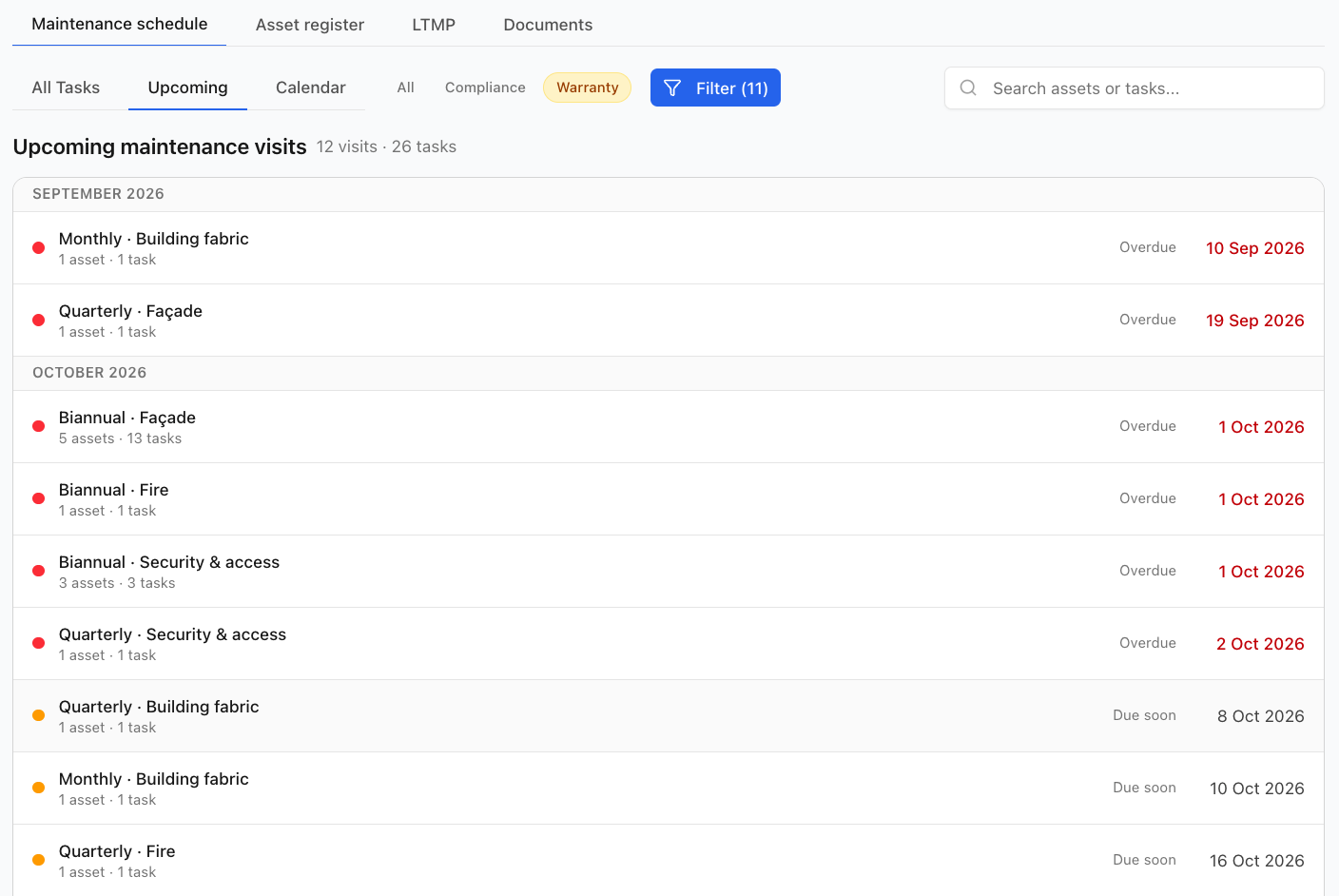Toggle the Warranty category chip
Image resolution: width=1339 pixels, height=896 pixels.
588,88
